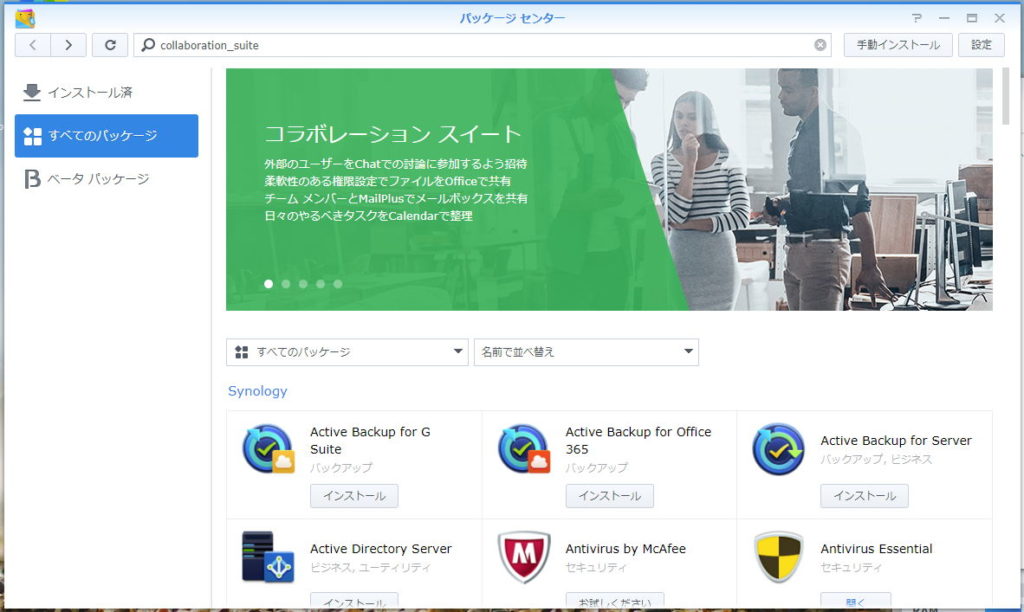Click the Active Backup for G Suite icon
1024x612 pixels.
pos(268,449)
